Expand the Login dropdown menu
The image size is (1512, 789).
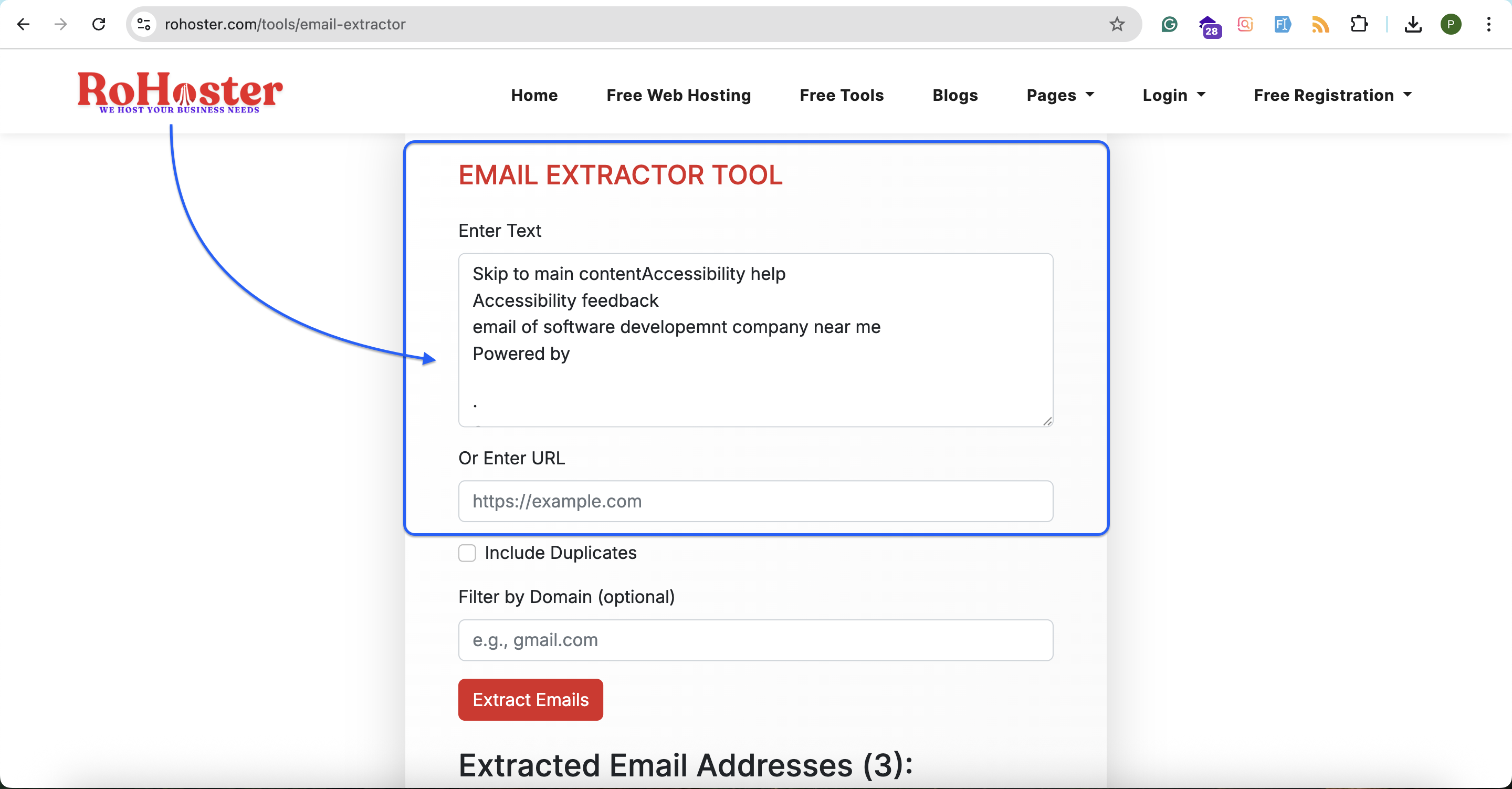tap(1173, 95)
